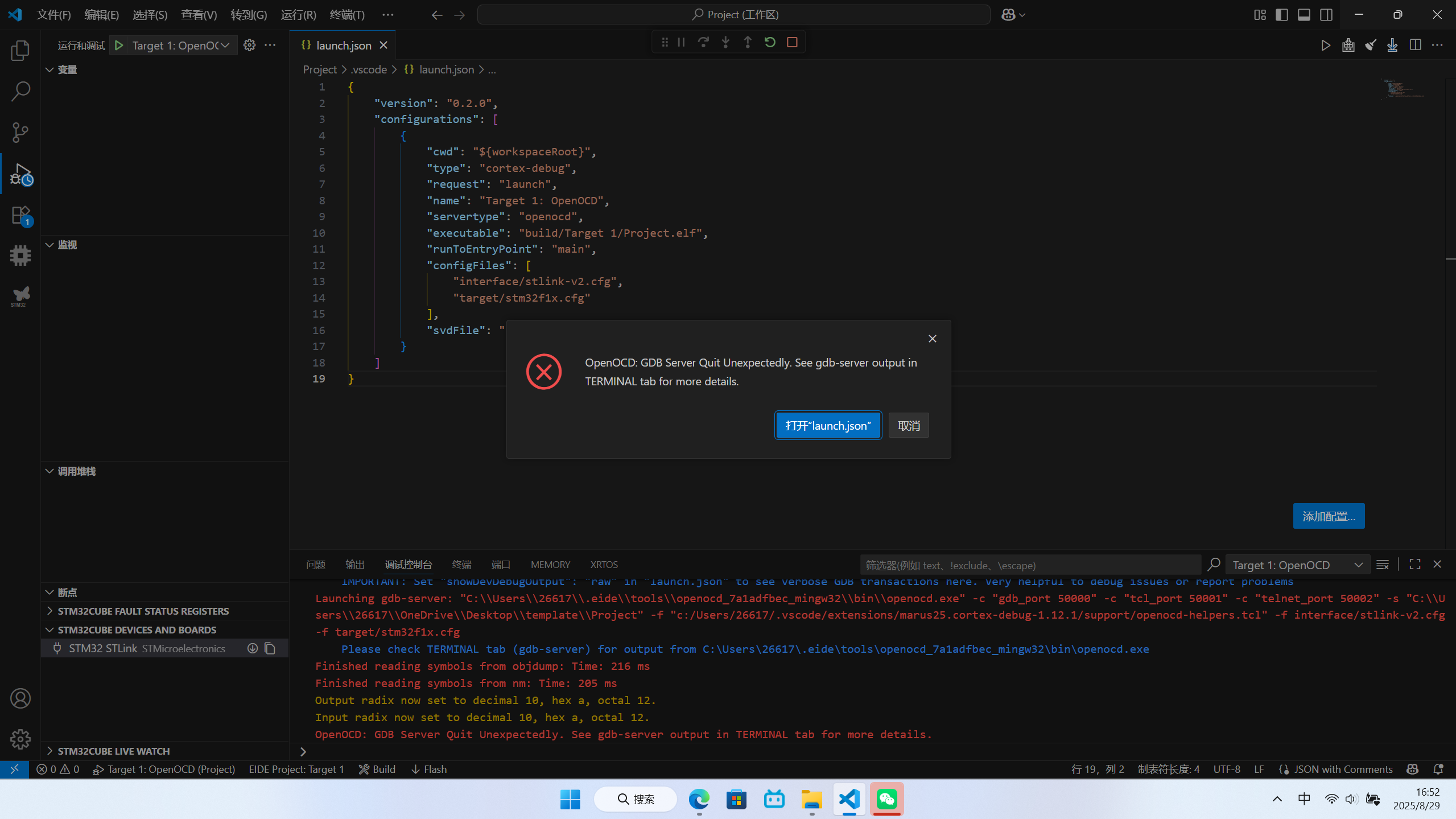Viewport: 1456px width, 819px height.
Task: Open Manage gear in activity bar
Action: coord(20,739)
